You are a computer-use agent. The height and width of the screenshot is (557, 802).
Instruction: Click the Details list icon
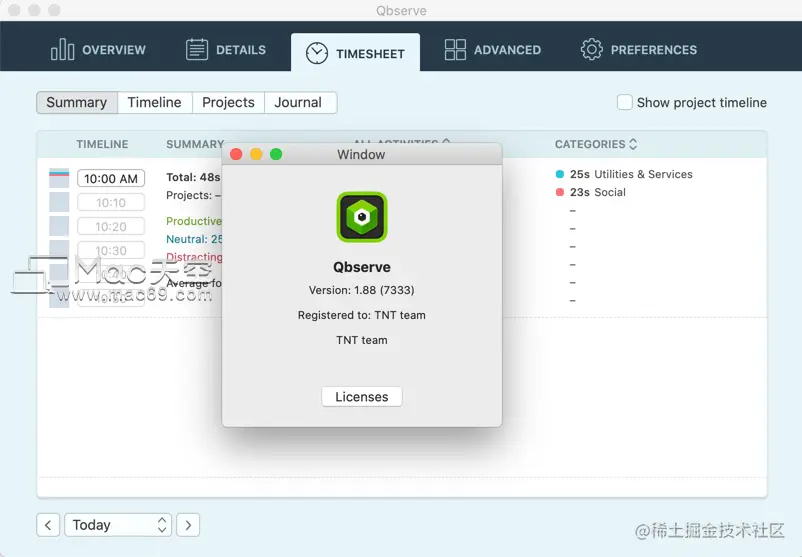(x=196, y=50)
